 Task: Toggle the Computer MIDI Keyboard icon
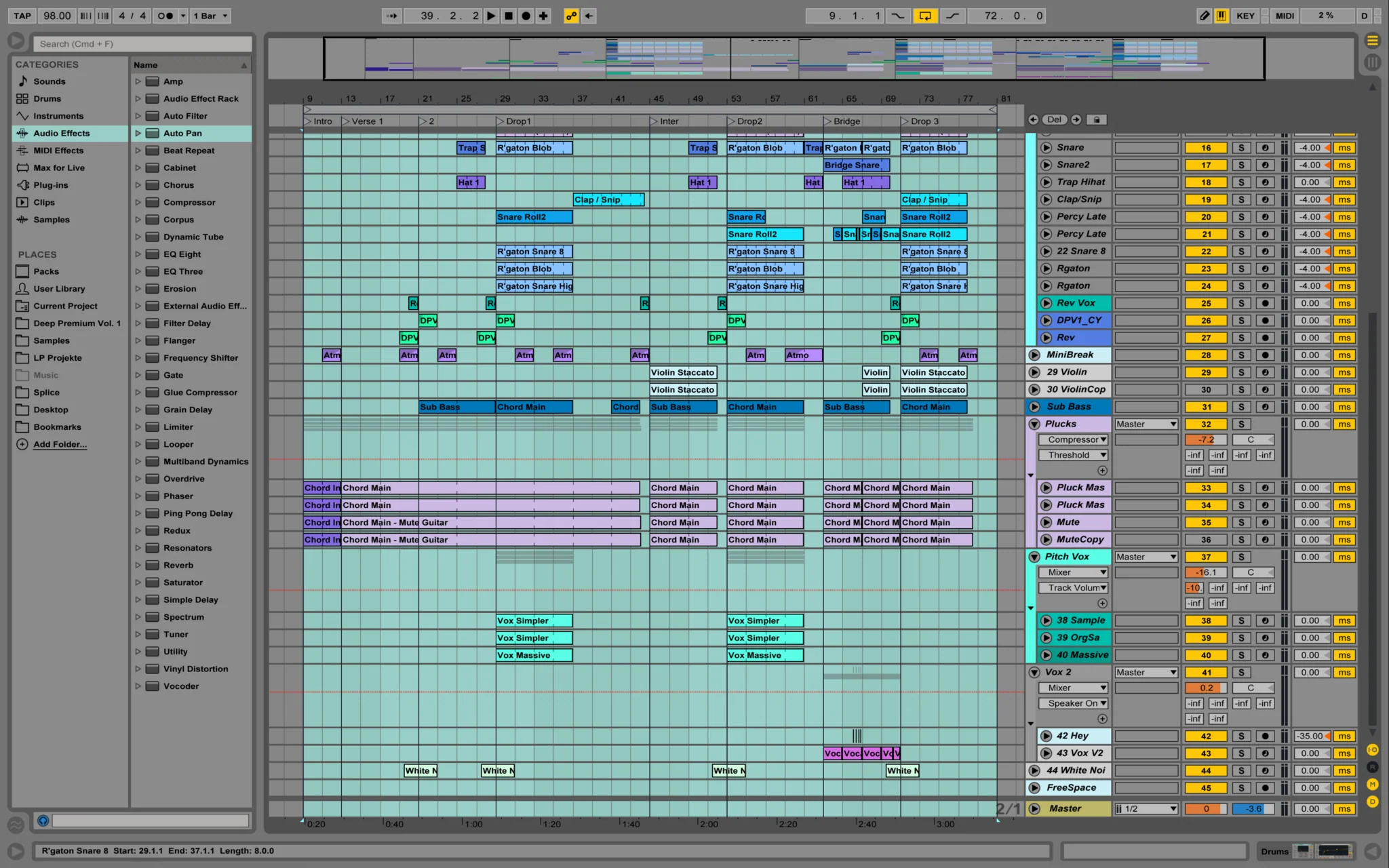point(1221,16)
